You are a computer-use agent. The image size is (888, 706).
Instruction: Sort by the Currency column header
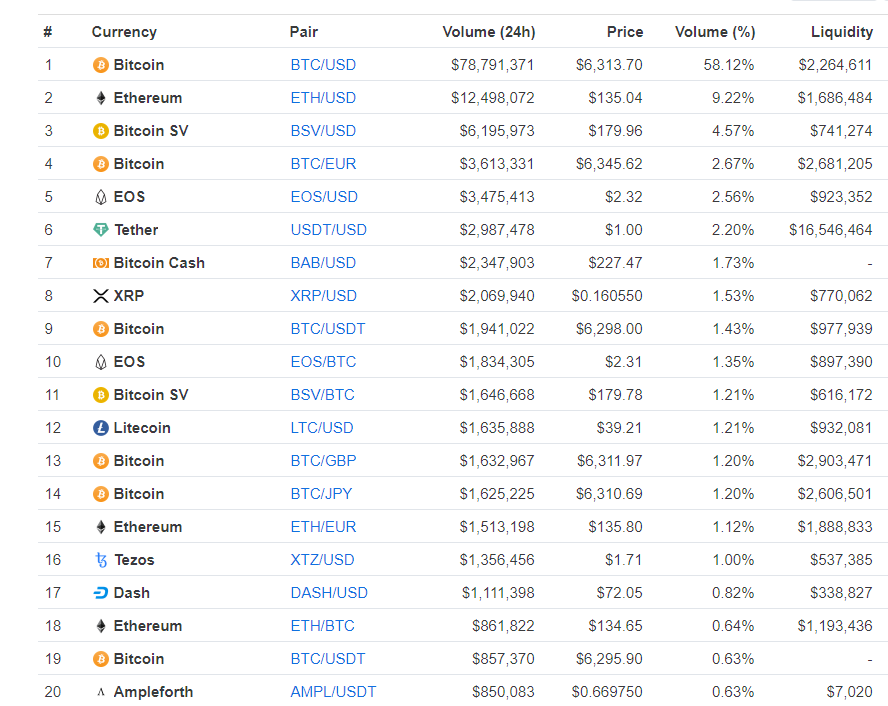pyautogui.click(x=124, y=32)
